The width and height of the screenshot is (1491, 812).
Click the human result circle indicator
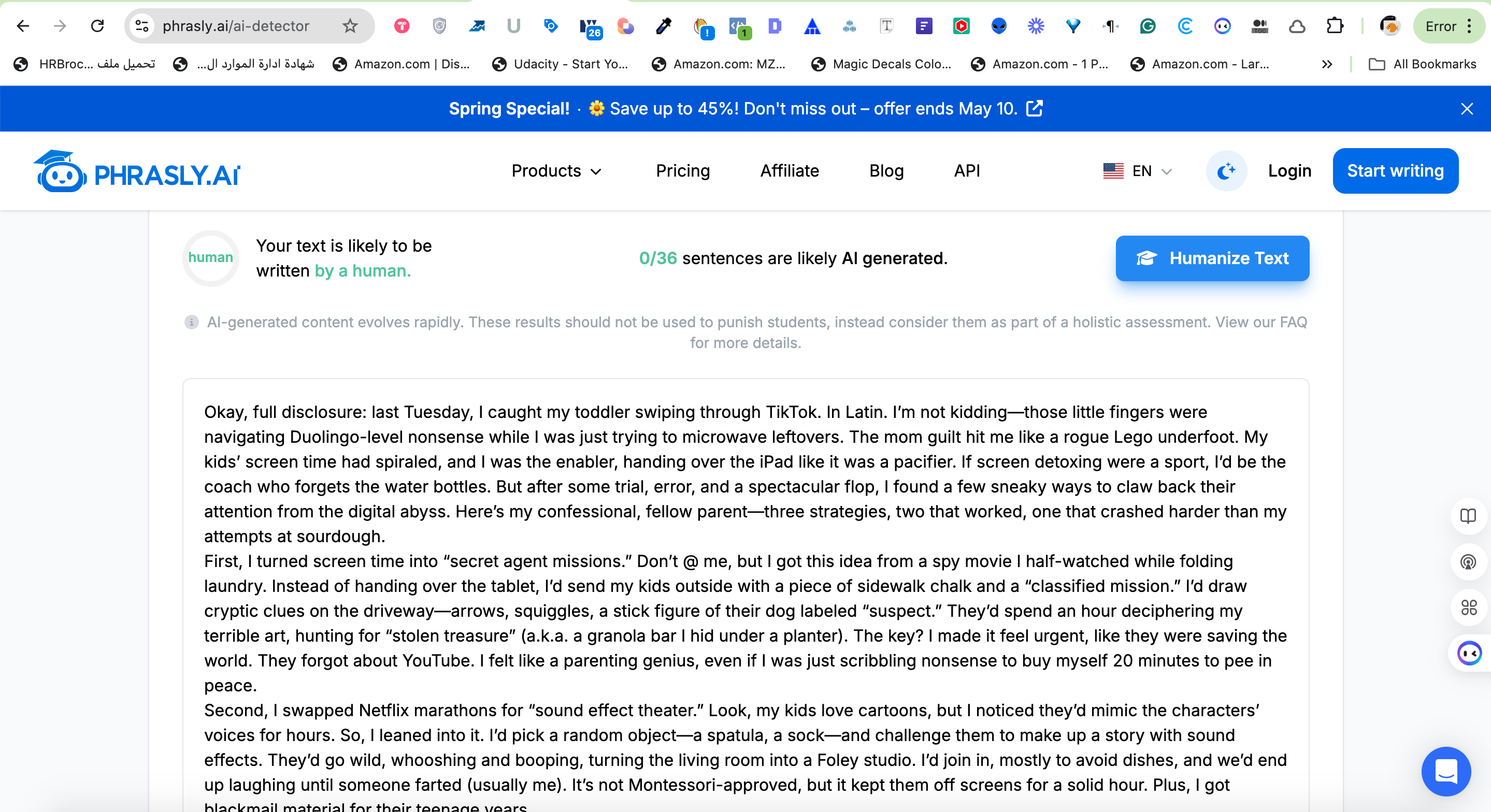tap(211, 258)
